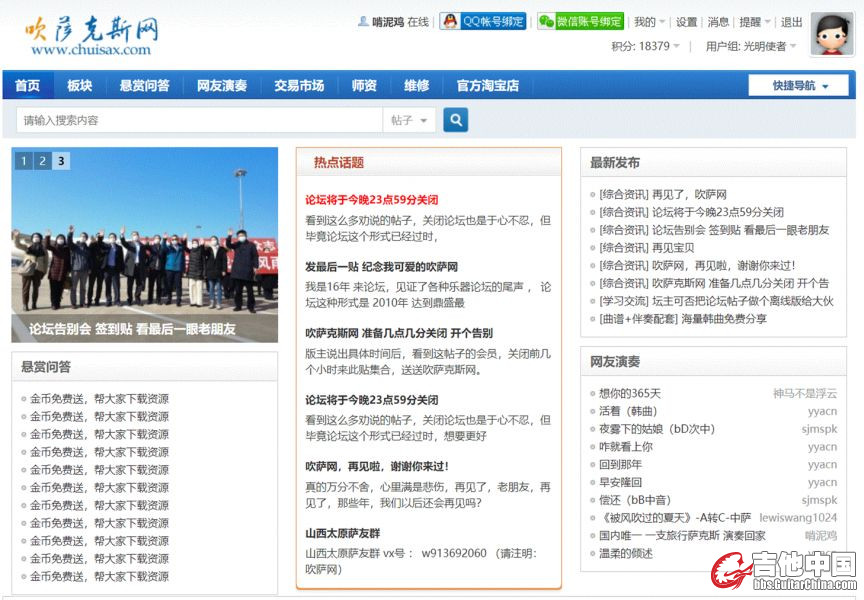The image size is (864, 600).
Task: Click 退出 to log out
Action: point(791,22)
